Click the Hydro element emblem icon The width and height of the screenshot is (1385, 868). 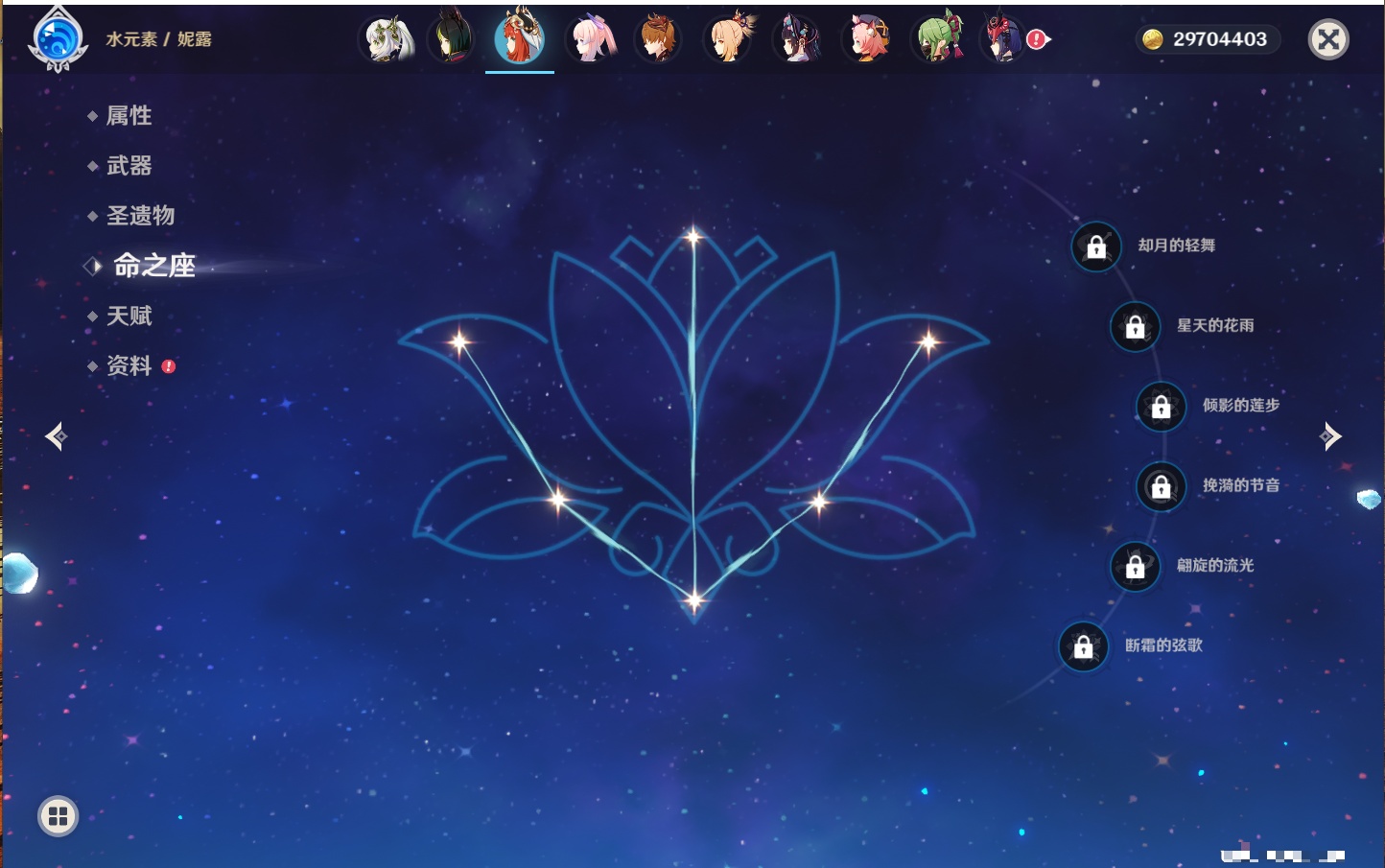click(x=58, y=39)
